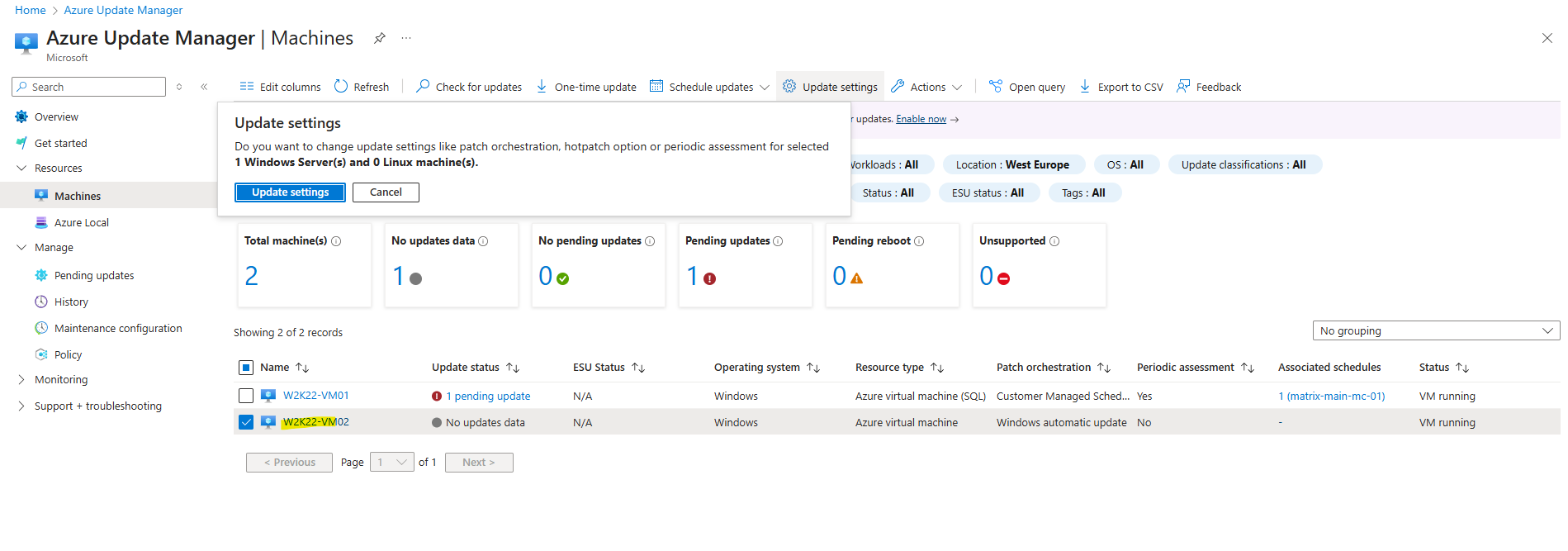This screenshot has height=551, width=1568.
Task: Collapse the left navigation pane
Action: click(204, 87)
